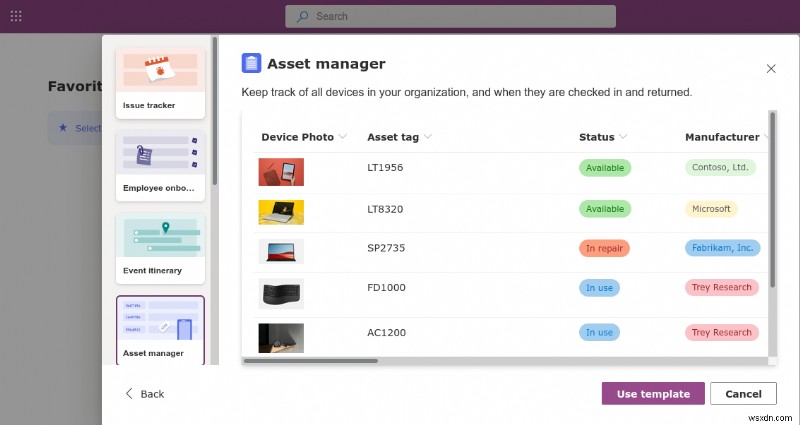Click the search magnifier icon
Screen dimensions: 800x425
point(304,16)
